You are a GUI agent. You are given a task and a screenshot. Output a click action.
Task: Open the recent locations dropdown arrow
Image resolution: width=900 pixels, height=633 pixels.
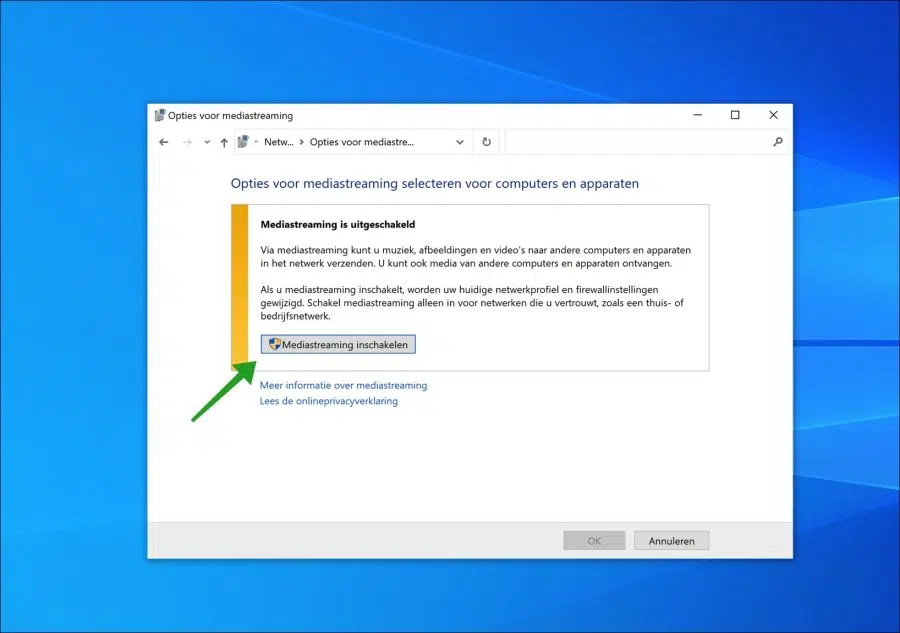(x=207, y=142)
